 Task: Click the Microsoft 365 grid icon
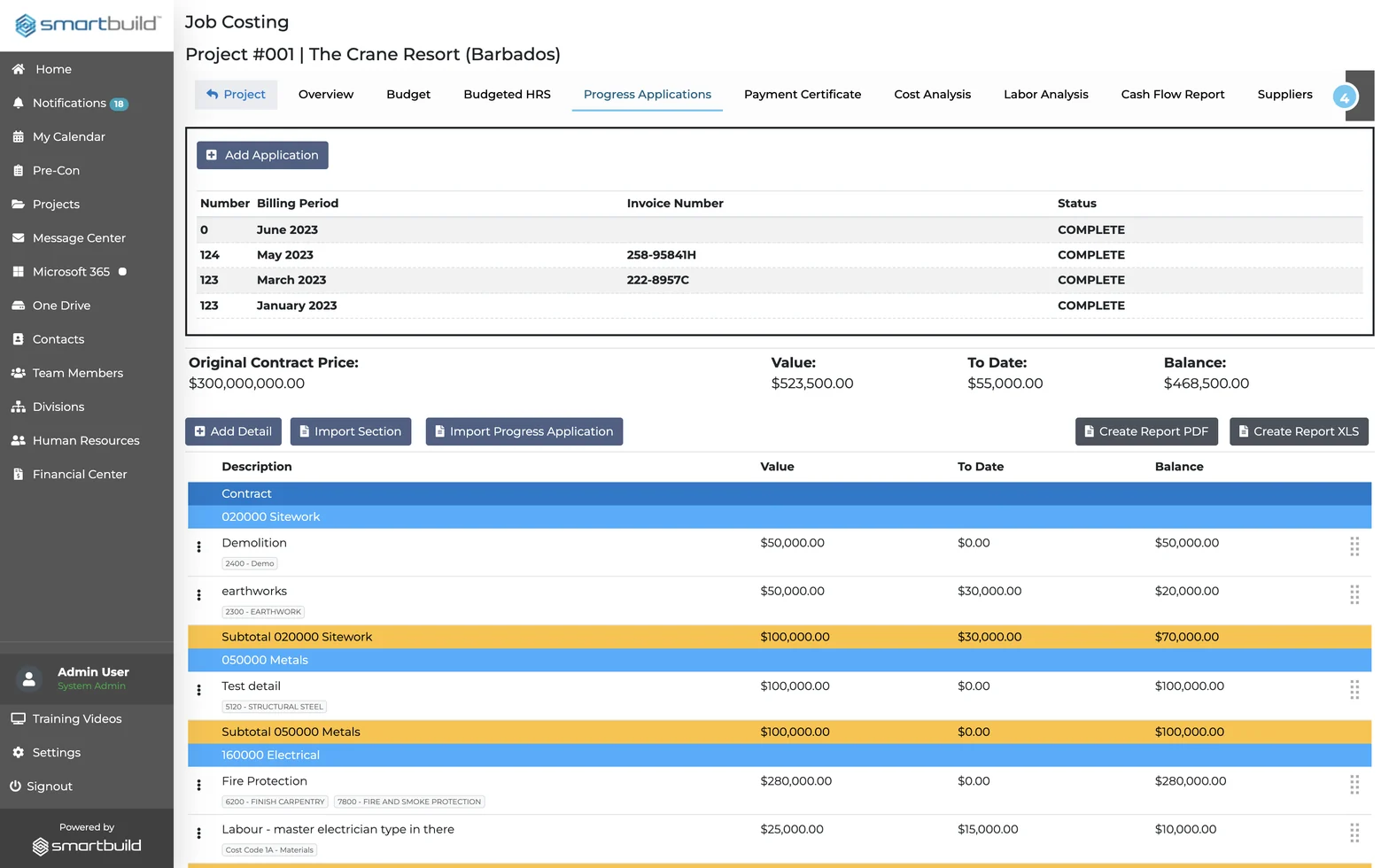18,271
